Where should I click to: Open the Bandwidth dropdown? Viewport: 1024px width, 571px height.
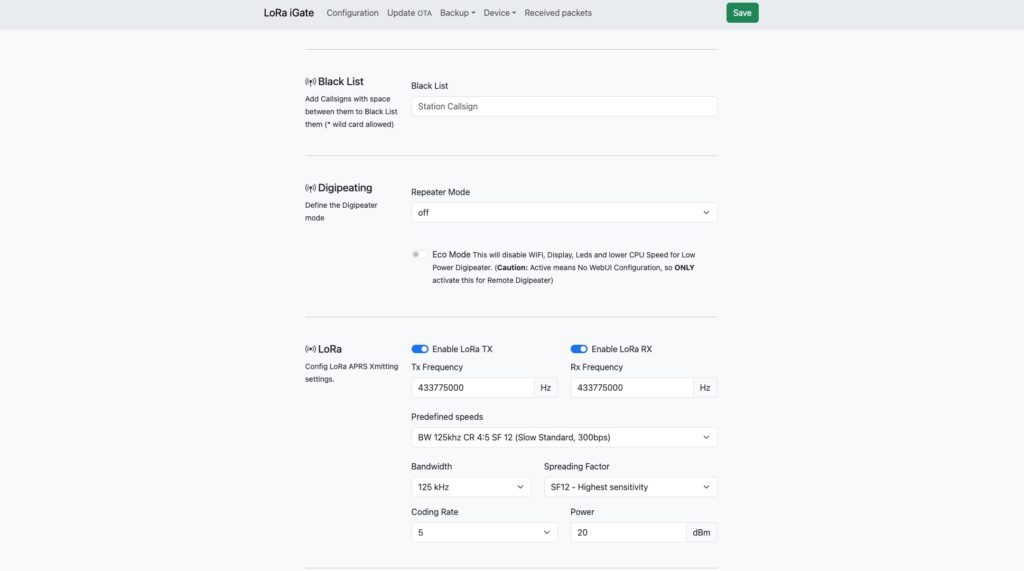click(x=471, y=487)
